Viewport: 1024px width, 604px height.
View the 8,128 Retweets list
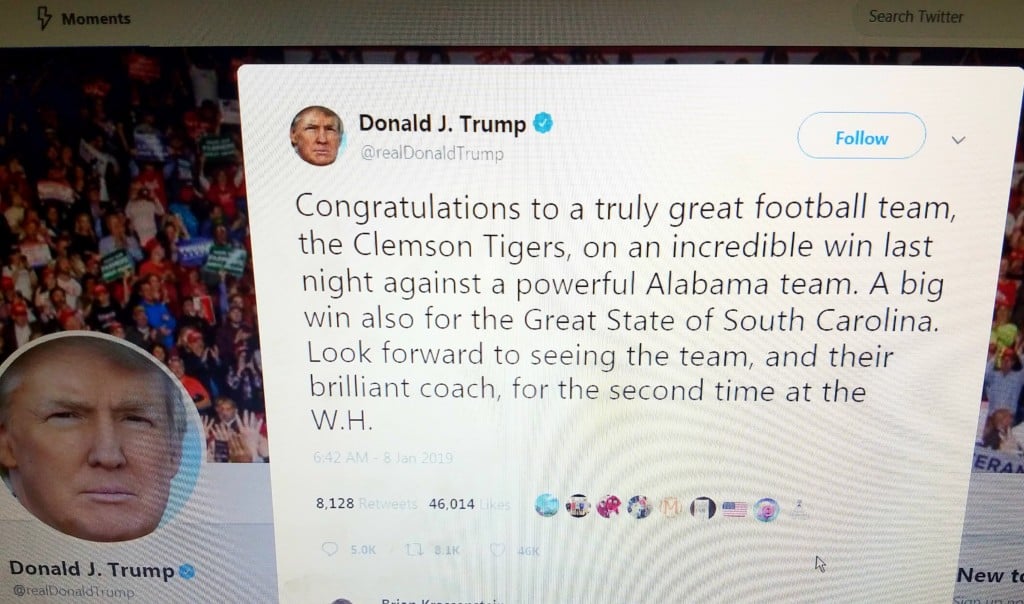click(366, 503)
